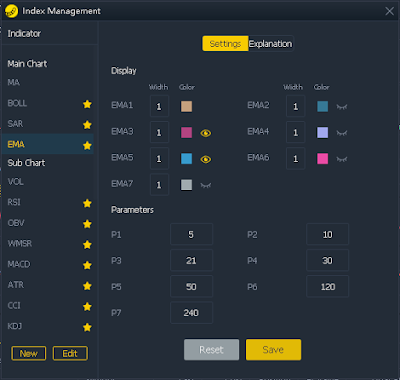Click the EMA7 width field
This screenshot has height=380, width=400.
[159, 184]
